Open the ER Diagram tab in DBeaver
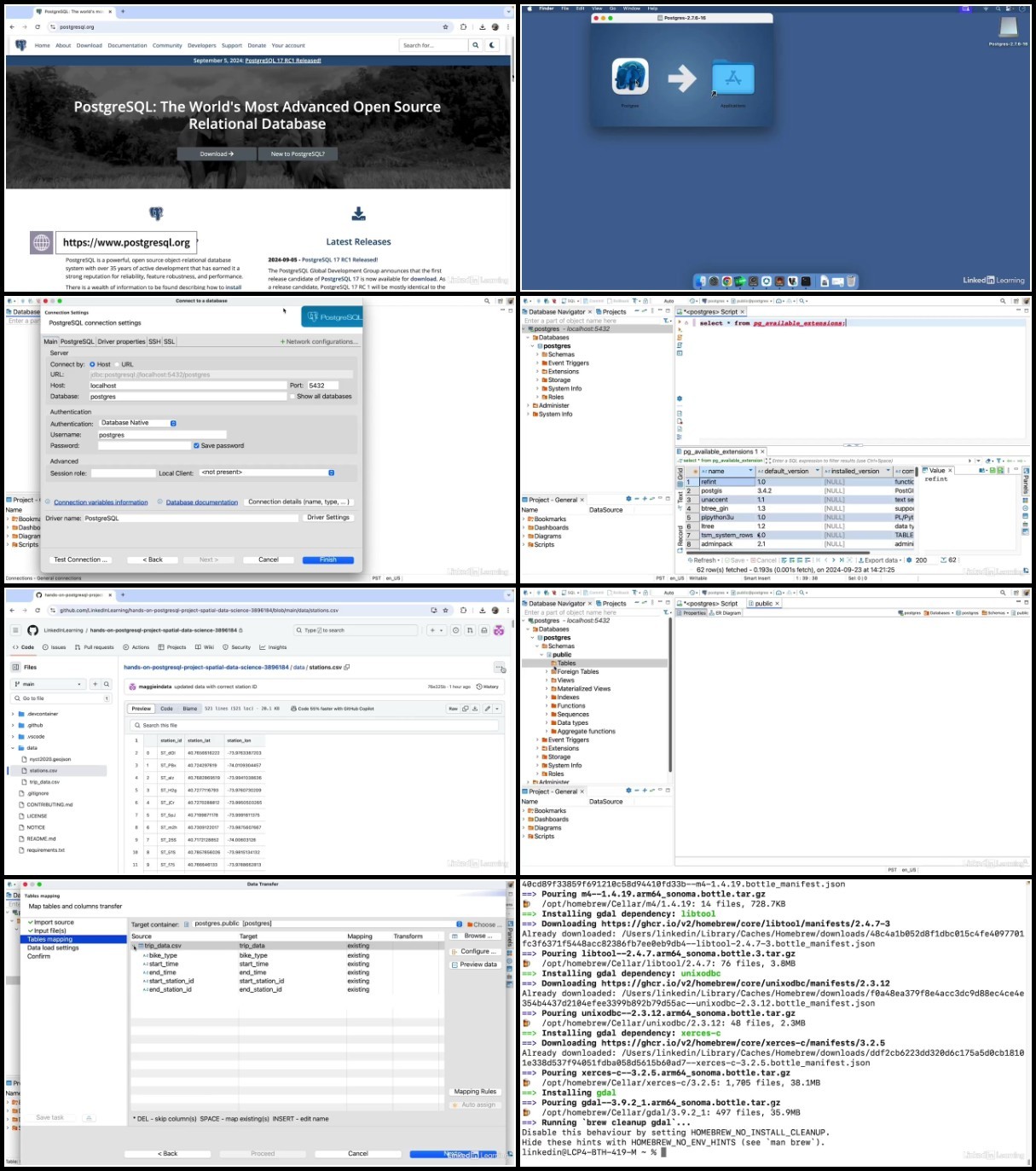Viewport: 1036px width, 1171px height. coord(726,612)
